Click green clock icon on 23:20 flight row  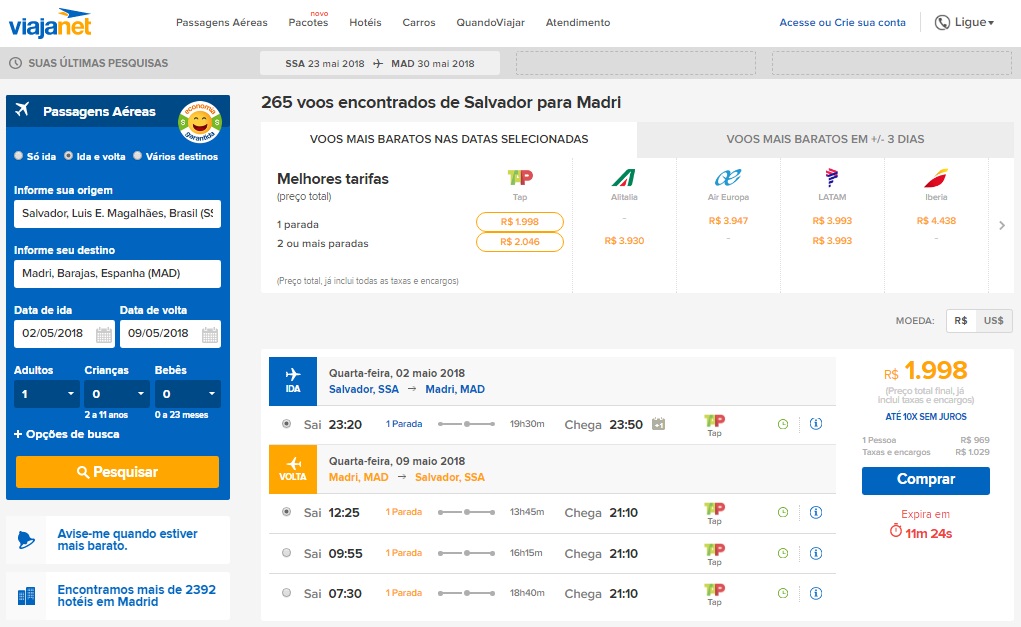[x=783, y=424]
